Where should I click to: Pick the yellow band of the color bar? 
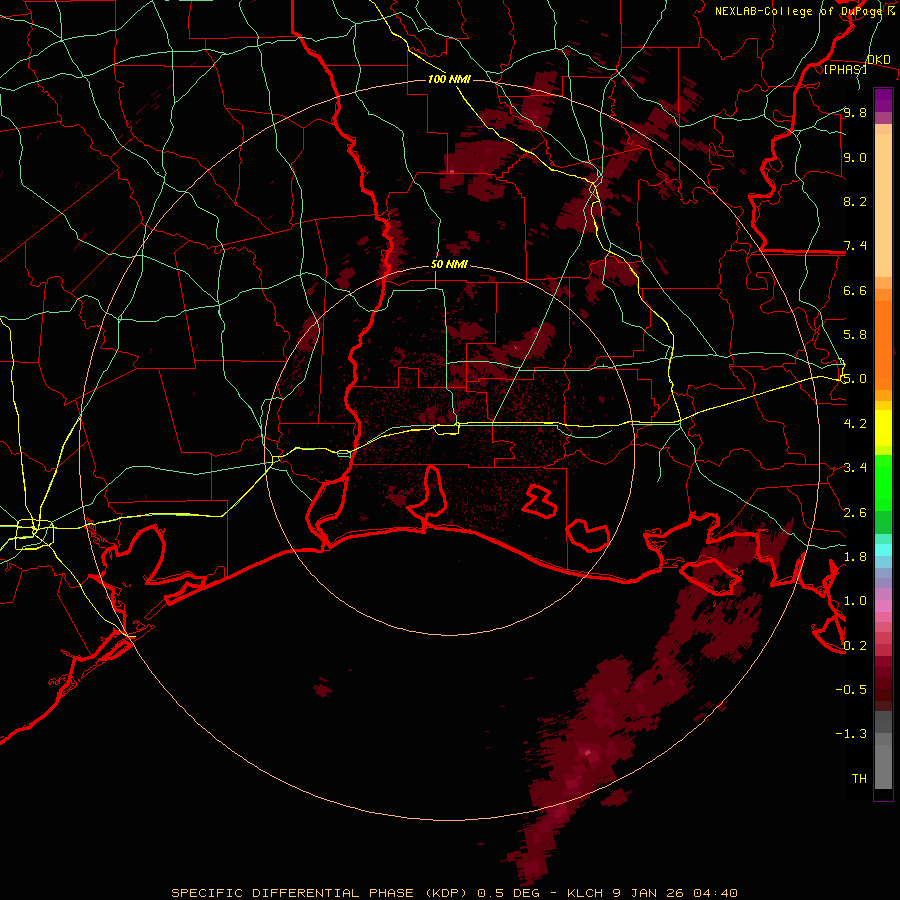pyautogui.click(x=883, y=428)
